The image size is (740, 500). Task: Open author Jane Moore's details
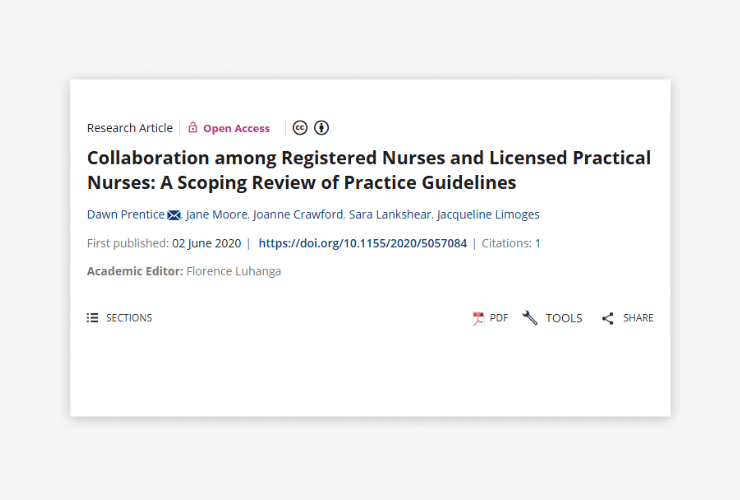click(217, 214)
